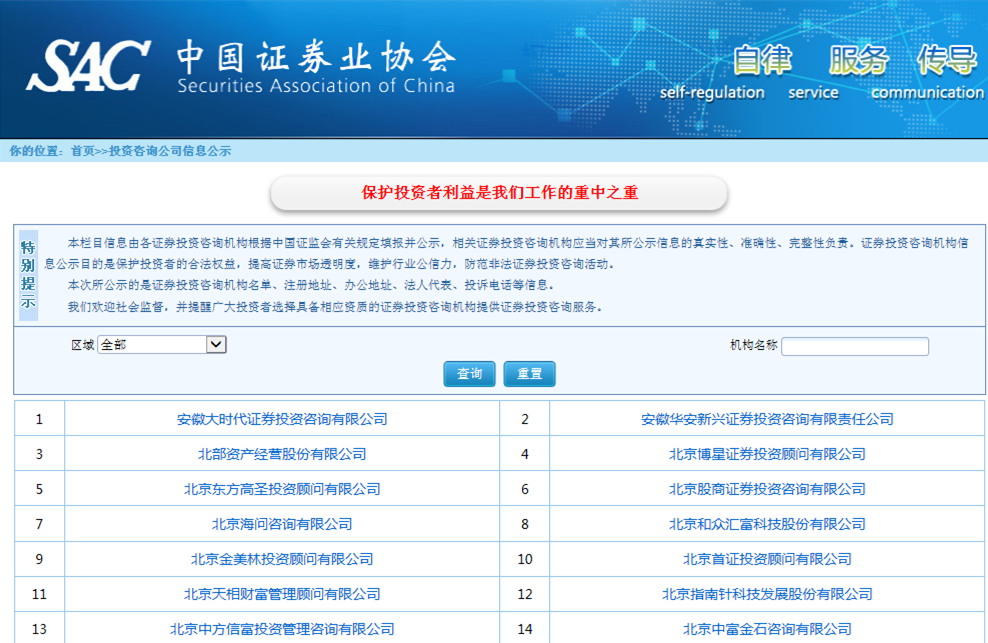Open 北京天相财富管理顾问有限公司 link
This screenshot has width=988, height=643.
point(282,594)
